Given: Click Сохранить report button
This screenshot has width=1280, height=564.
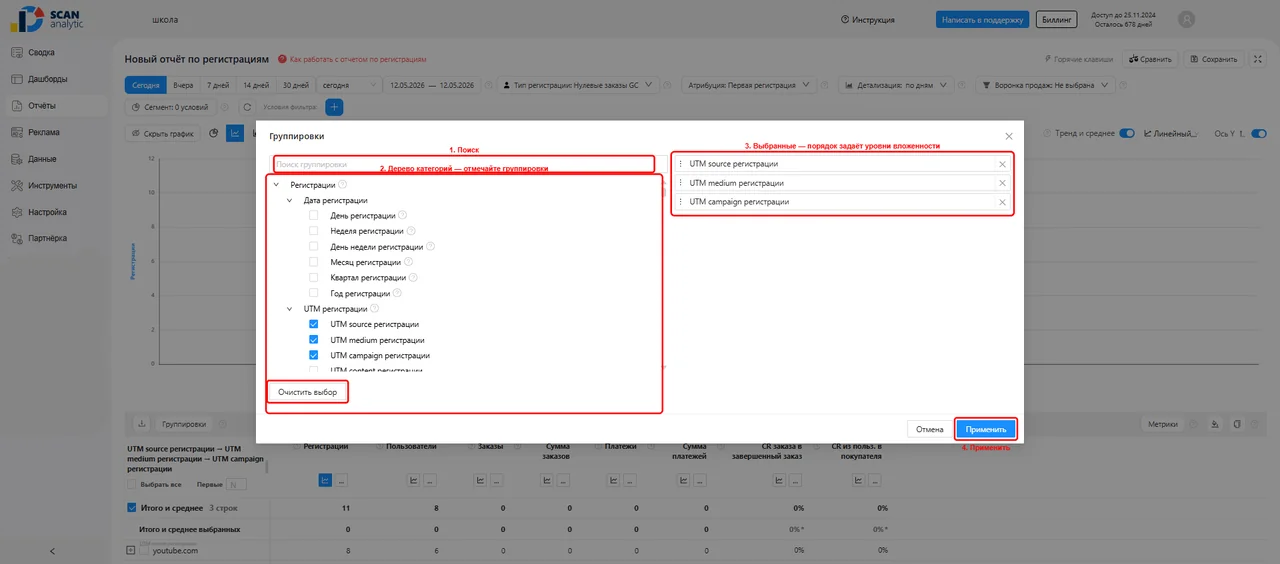Looking at the screenshot, I should click(1214, 59).
